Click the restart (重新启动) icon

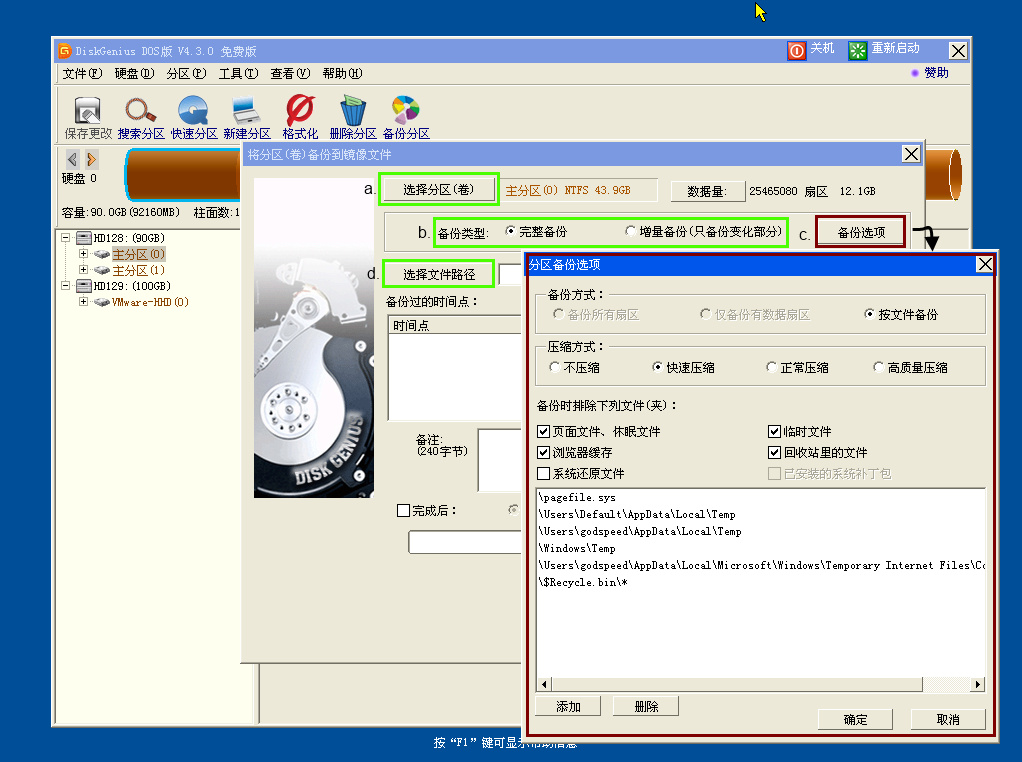tap(858, 50)
